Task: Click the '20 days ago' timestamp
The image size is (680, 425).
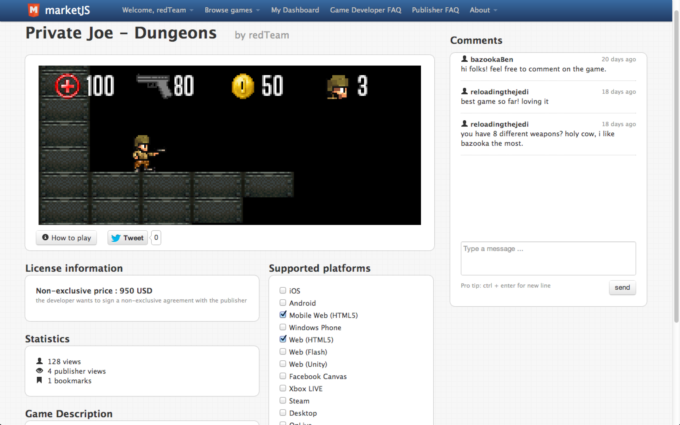Action: coord(618,59)
